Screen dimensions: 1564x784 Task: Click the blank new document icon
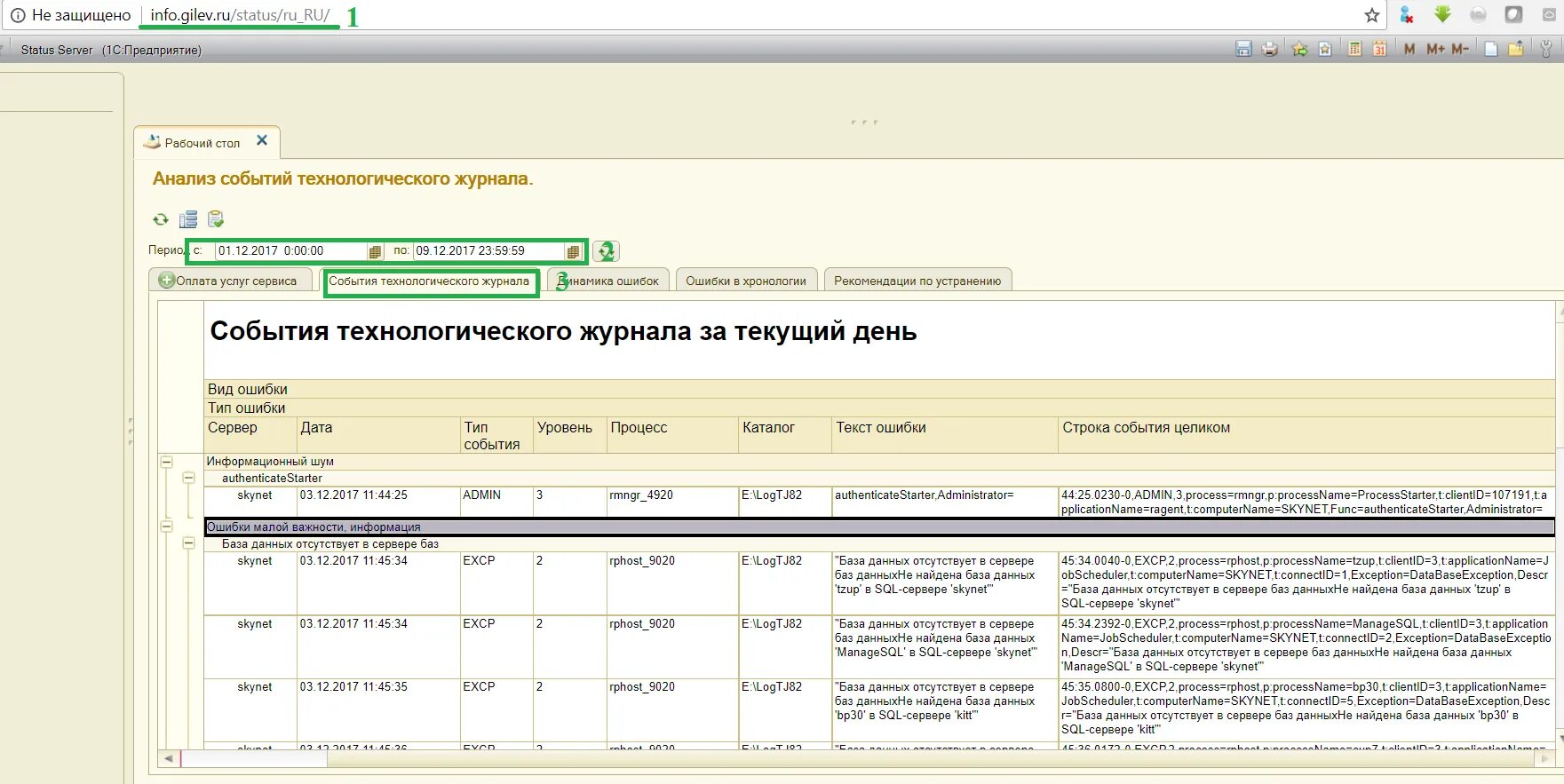(1491, 49)
